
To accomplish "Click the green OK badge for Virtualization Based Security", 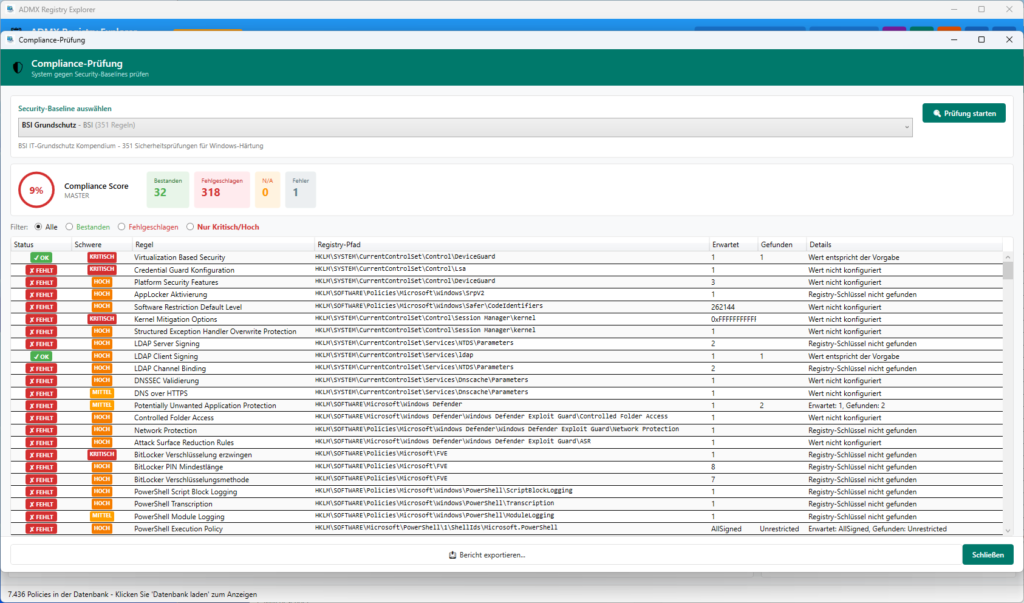I will pyautogui.click(x=40, y=257).
